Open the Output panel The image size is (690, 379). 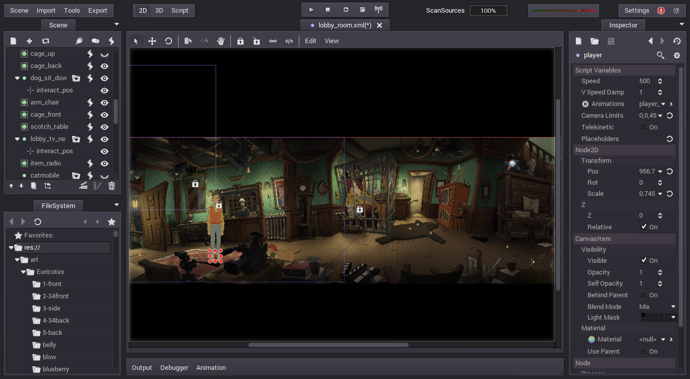click(142, 368)
